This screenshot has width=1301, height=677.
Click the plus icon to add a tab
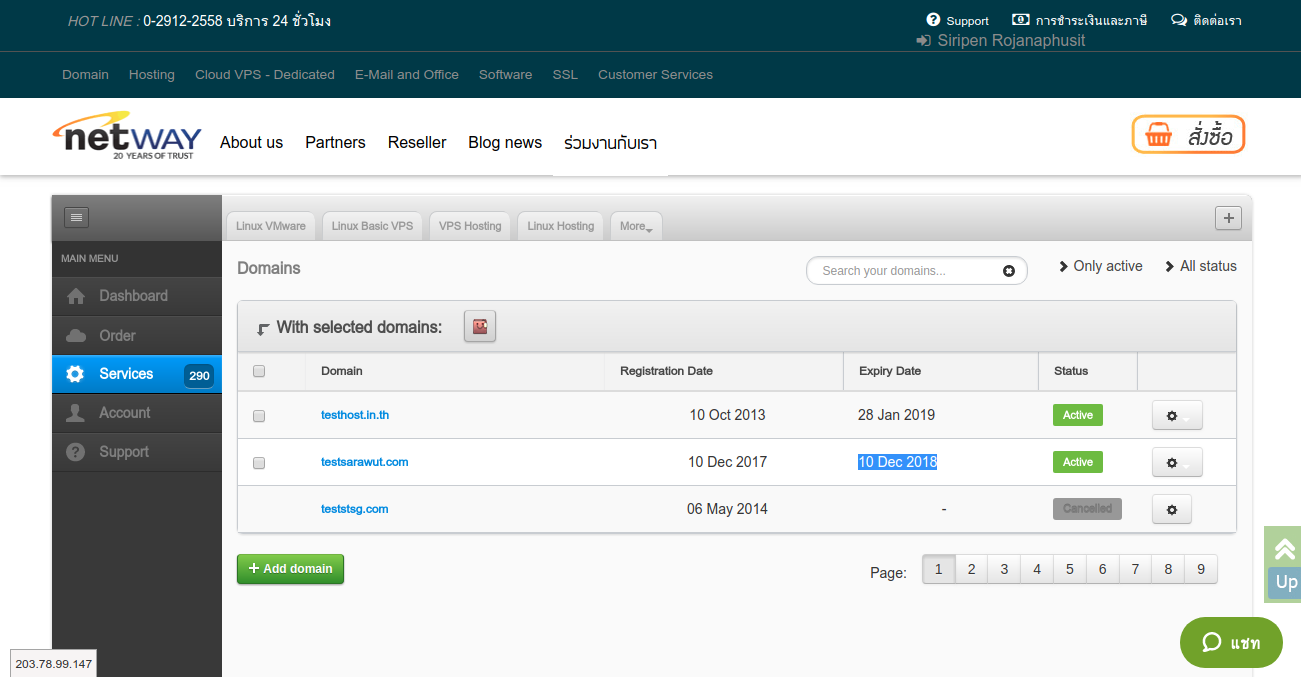tap(1228, 218)
